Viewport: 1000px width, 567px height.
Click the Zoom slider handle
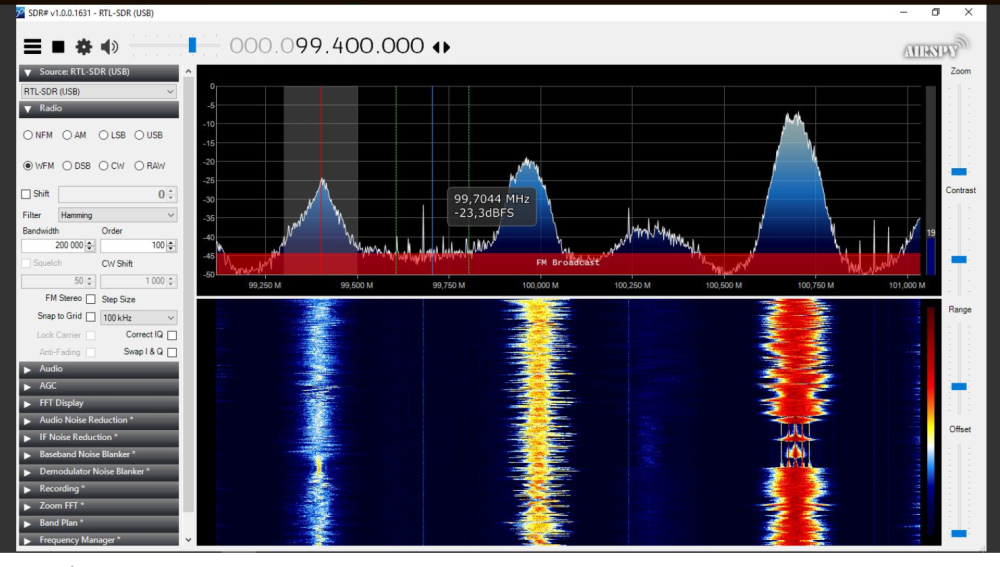[959, 172]
